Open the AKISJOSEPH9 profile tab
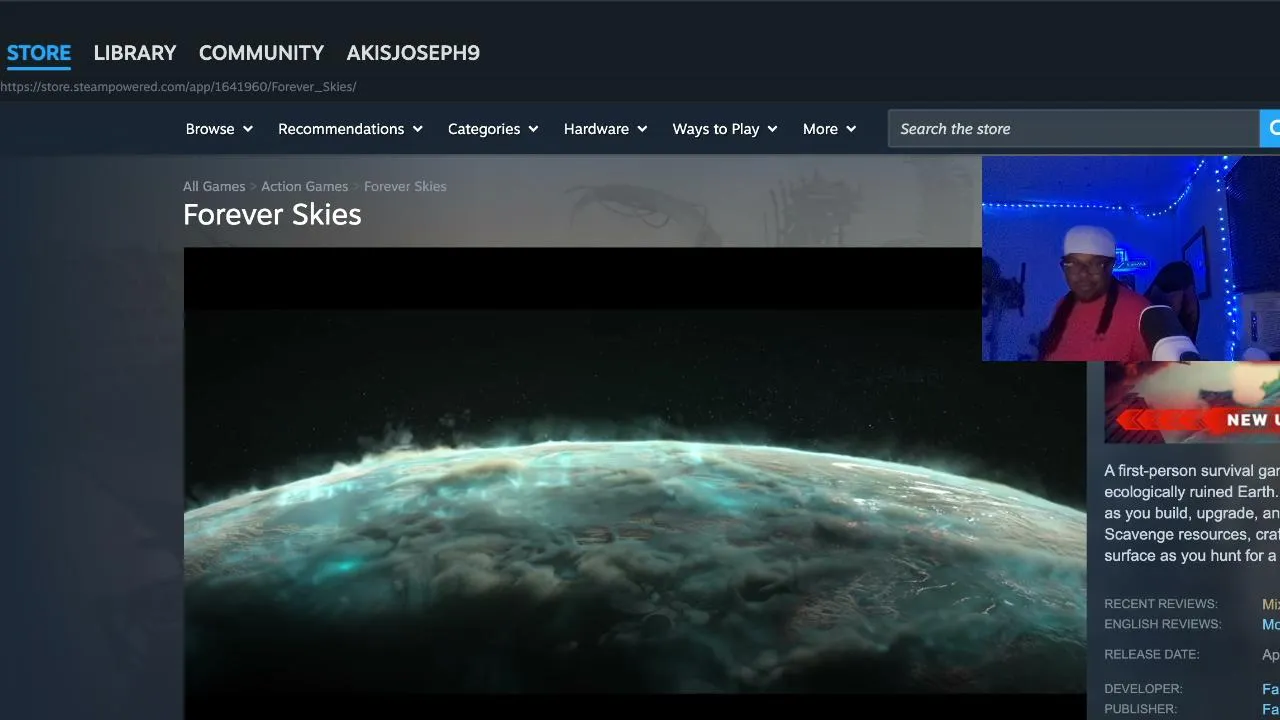This screenshot has width=1280, height=720. coord(413,53)
